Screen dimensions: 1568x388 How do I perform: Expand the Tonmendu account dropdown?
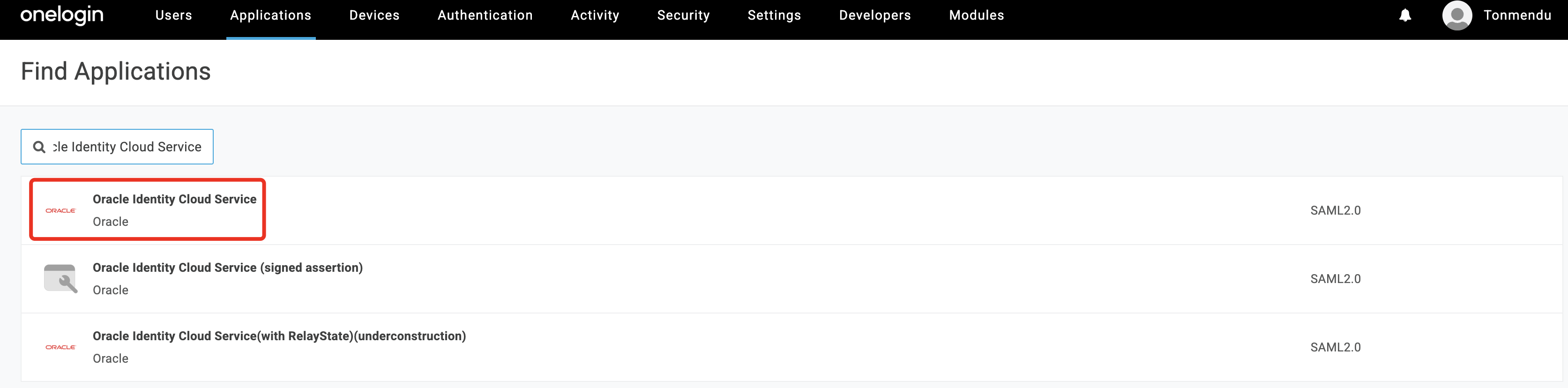[x=1517, y=15]
